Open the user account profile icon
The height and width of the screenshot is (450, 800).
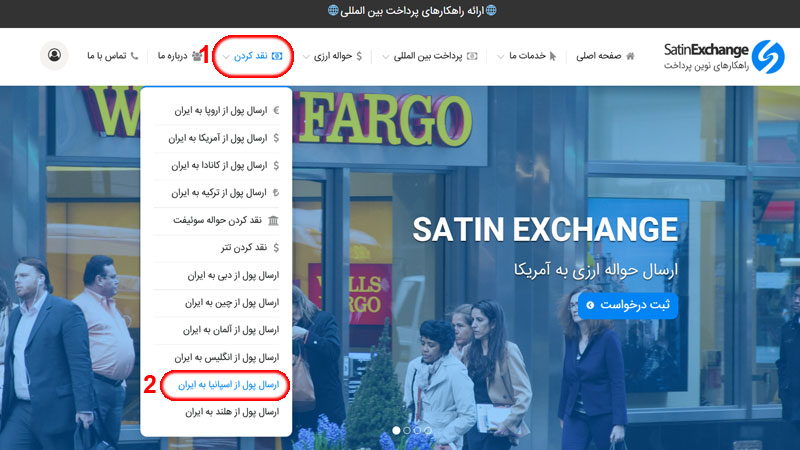pyautogui.click(x=54, y=55)
